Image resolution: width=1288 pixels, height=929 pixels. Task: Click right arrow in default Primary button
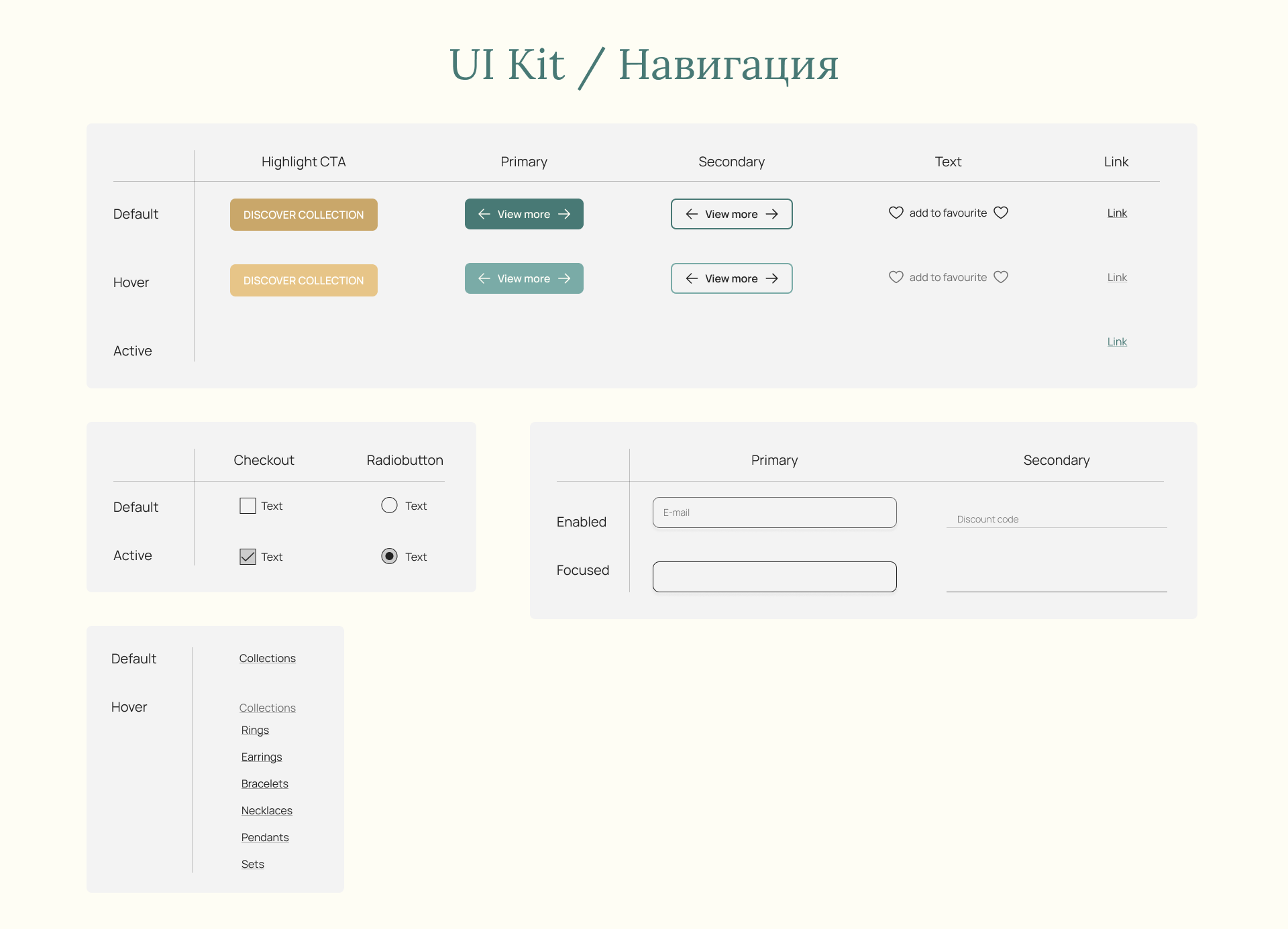pos(564,214)
